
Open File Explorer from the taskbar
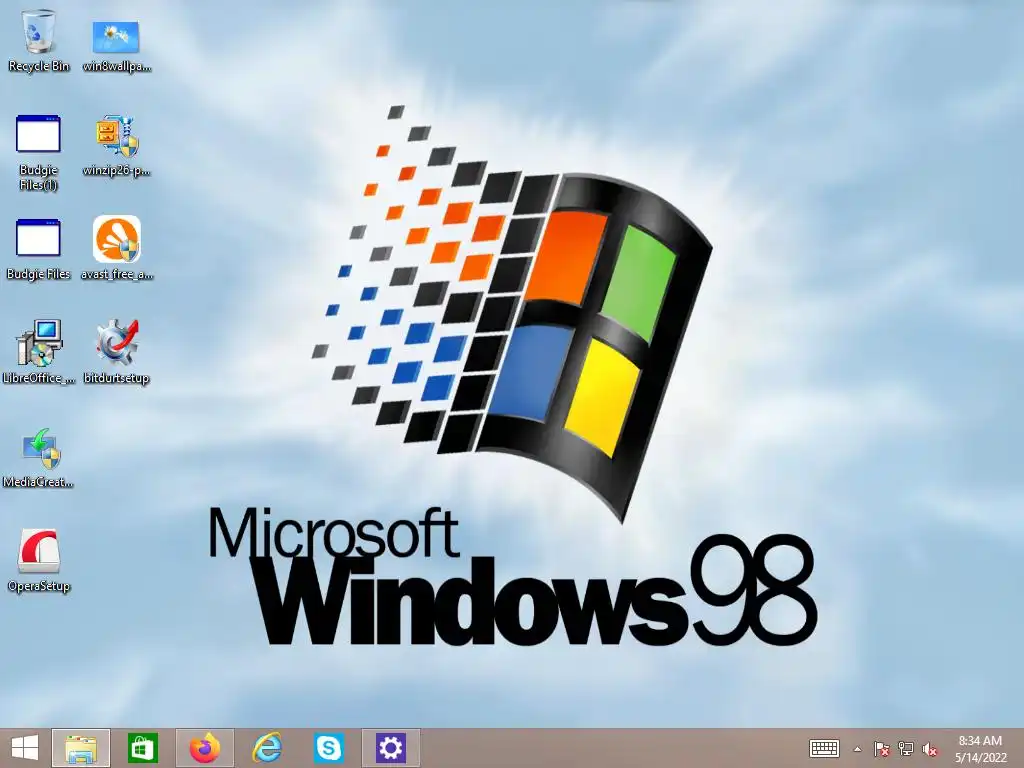(x=81, y=748)
